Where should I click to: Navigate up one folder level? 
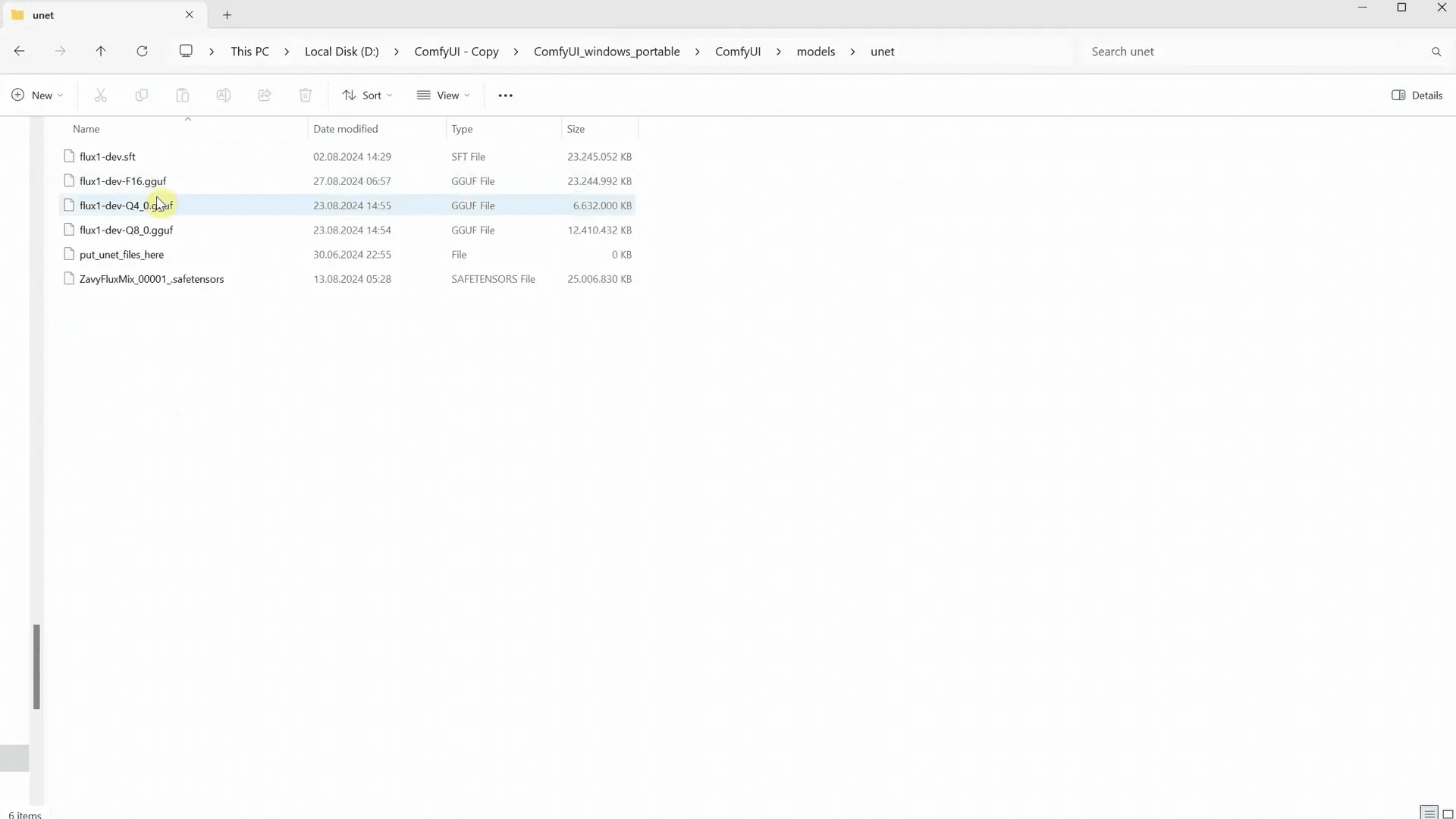coord(101,51)
